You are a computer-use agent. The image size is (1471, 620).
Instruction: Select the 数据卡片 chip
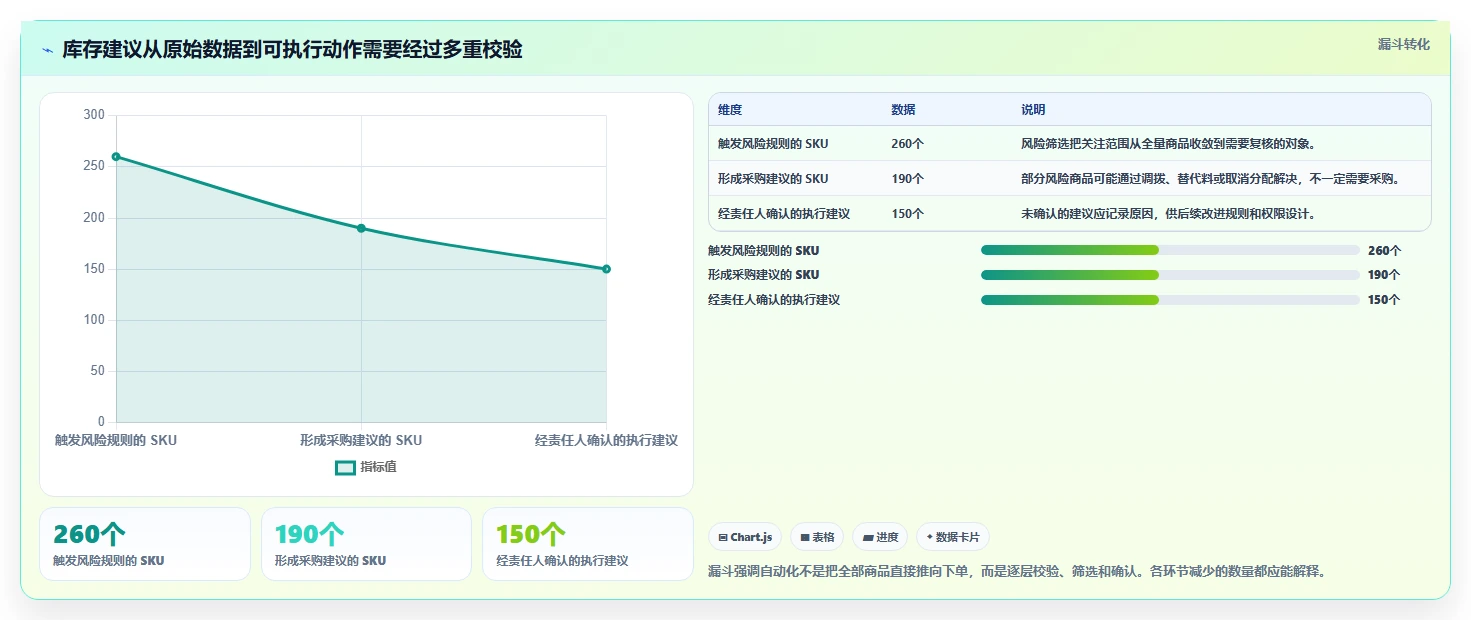coord(953,537)
